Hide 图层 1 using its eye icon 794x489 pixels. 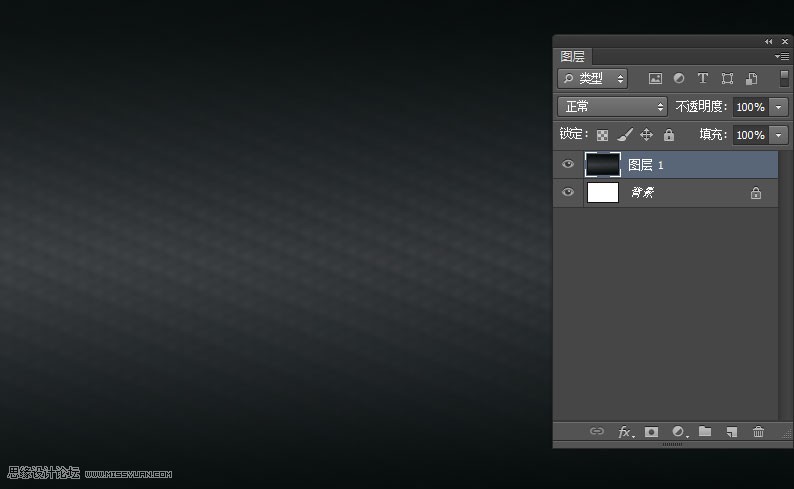click(x=568, y=164)
